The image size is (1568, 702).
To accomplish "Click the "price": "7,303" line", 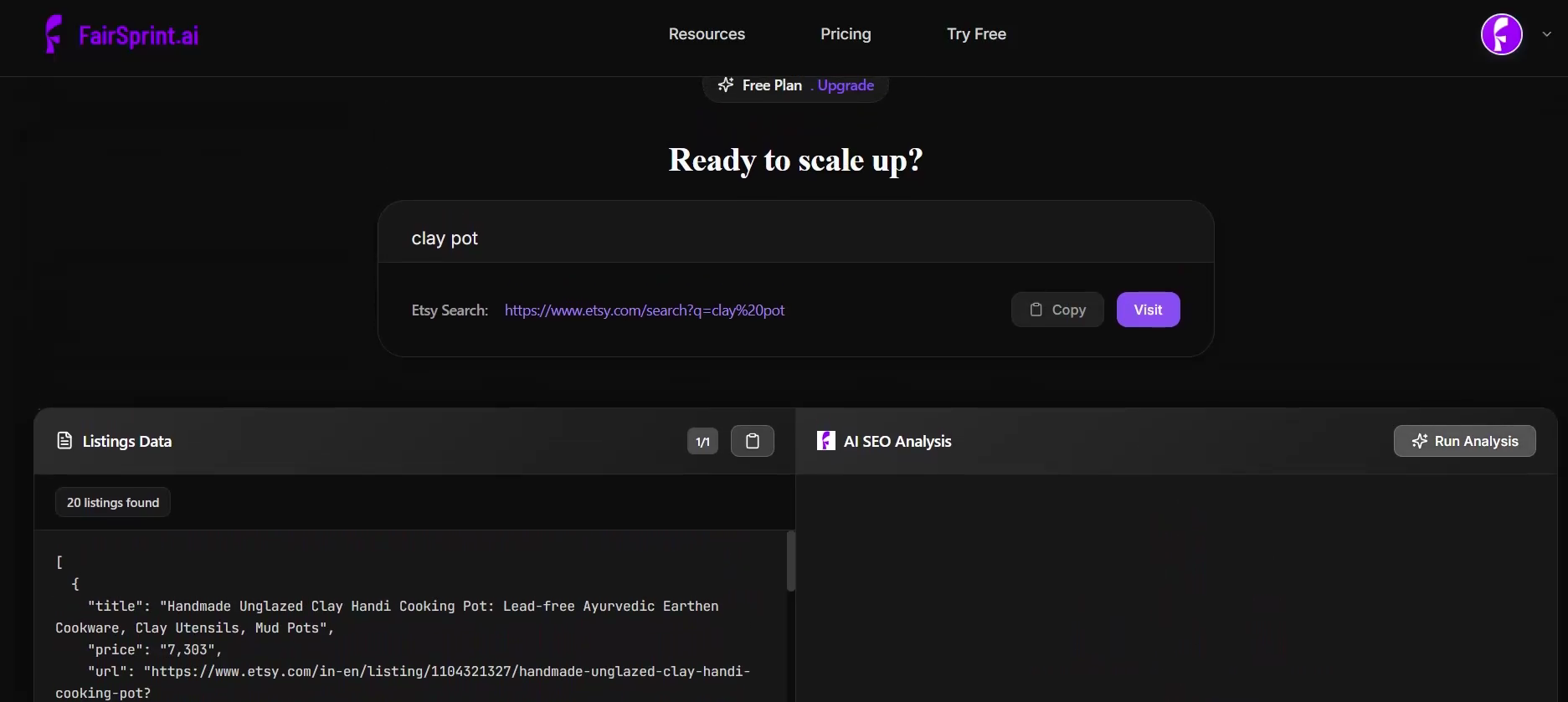I will click(x=155, y=649).
